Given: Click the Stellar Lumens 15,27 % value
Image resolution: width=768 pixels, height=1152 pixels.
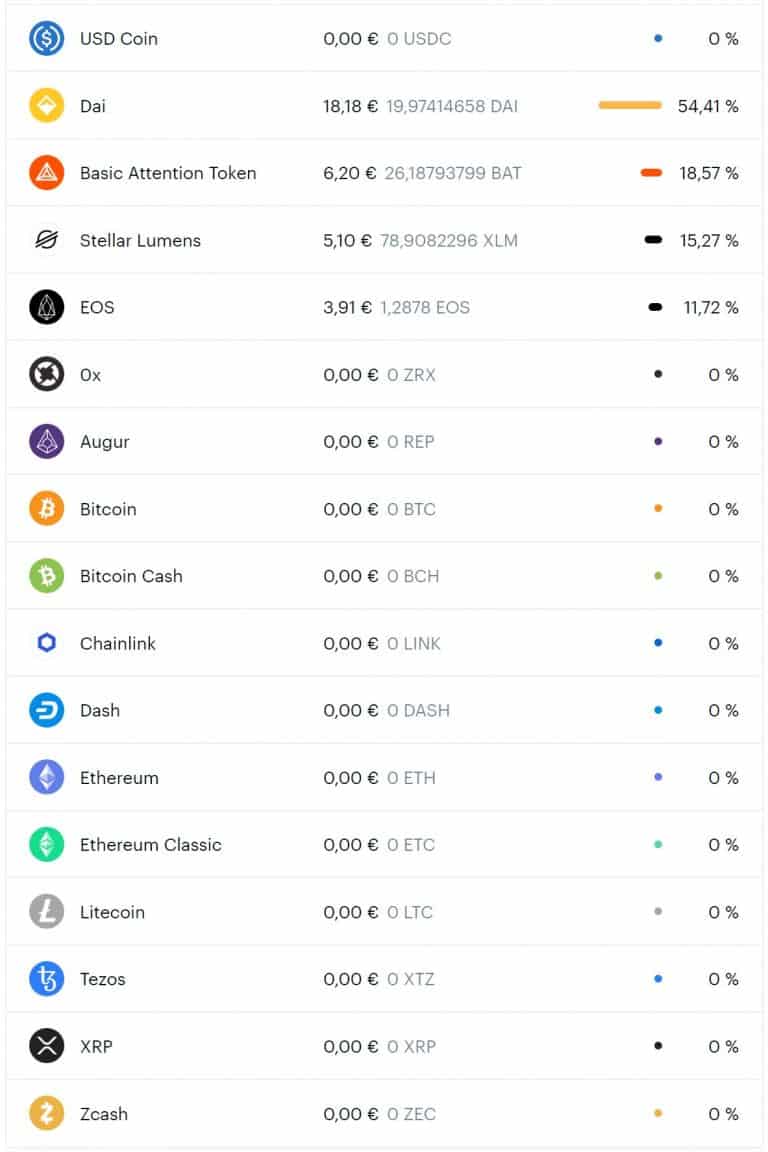Looking at the screenshot, I should coord(708,240).
